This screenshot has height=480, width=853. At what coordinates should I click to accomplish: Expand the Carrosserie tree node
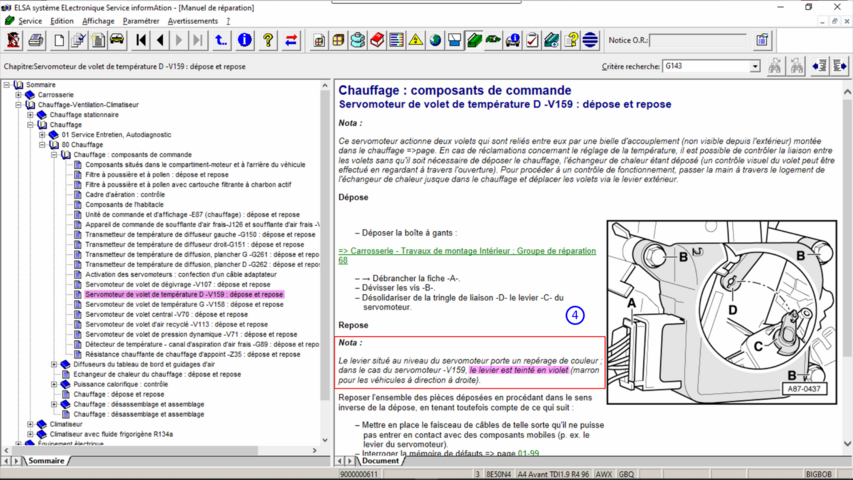[18, 95]
